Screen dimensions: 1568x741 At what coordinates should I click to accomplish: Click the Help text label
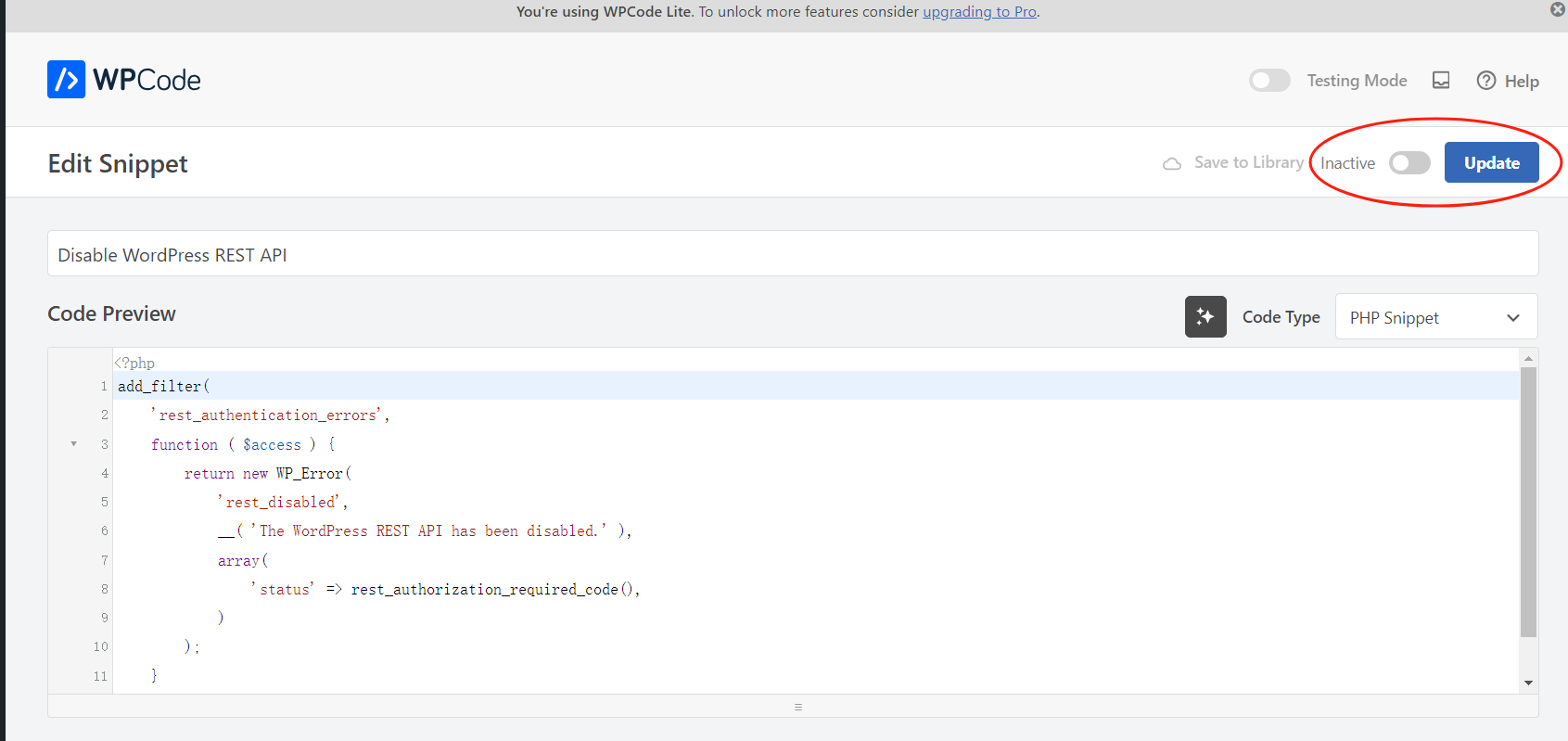pyautogui.click(x=1522, y=82)
